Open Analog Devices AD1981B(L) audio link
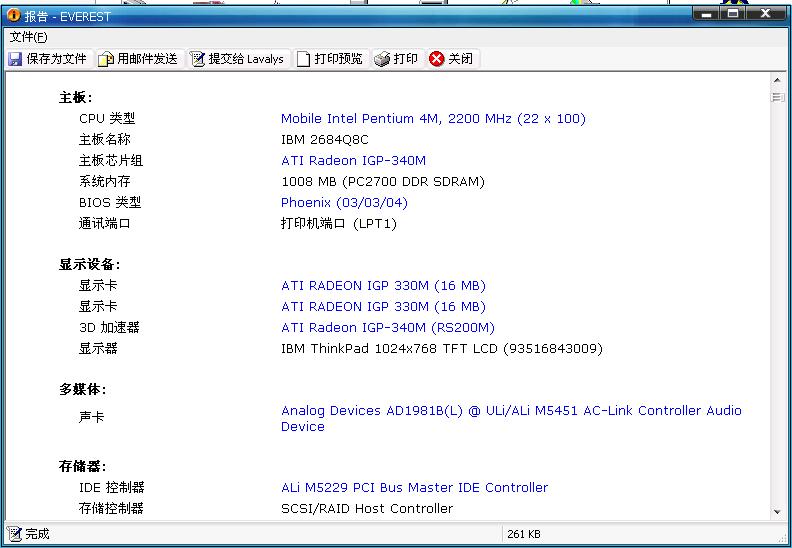This screenshot has width=792, height=548. tap(511, 418)
